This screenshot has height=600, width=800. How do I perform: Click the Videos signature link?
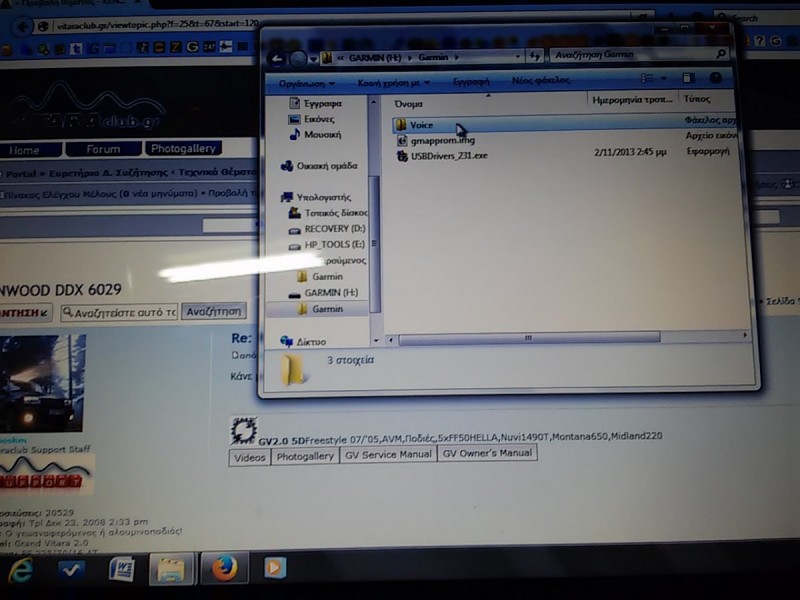(249, 457)
